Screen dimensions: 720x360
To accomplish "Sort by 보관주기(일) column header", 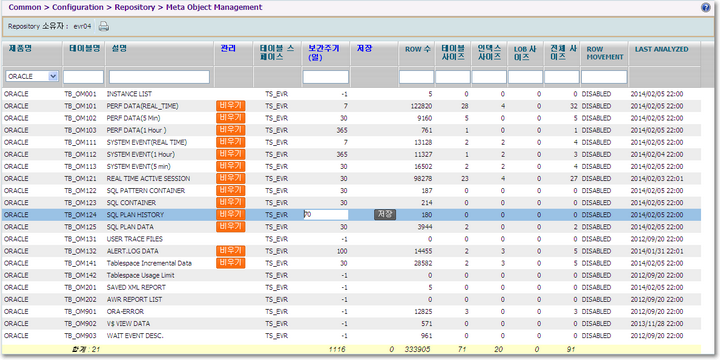I will click(324, 53).
